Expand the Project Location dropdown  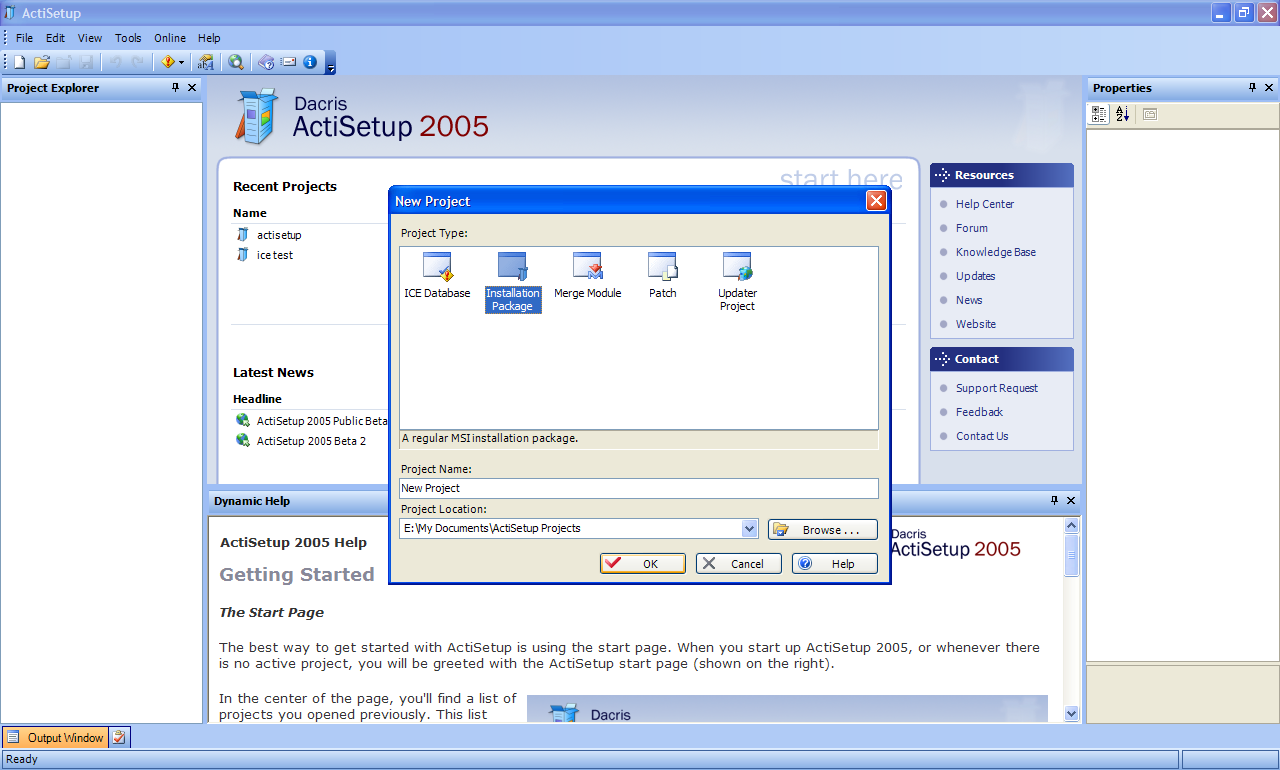750,528
